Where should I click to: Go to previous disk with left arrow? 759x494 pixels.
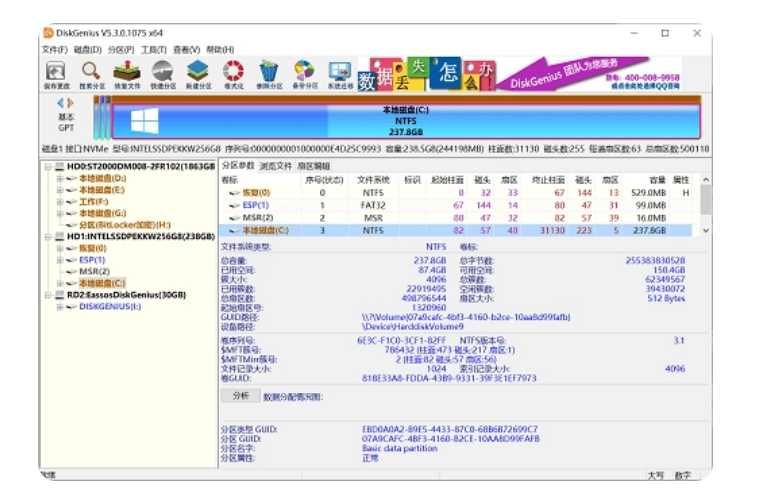[60, 103]
